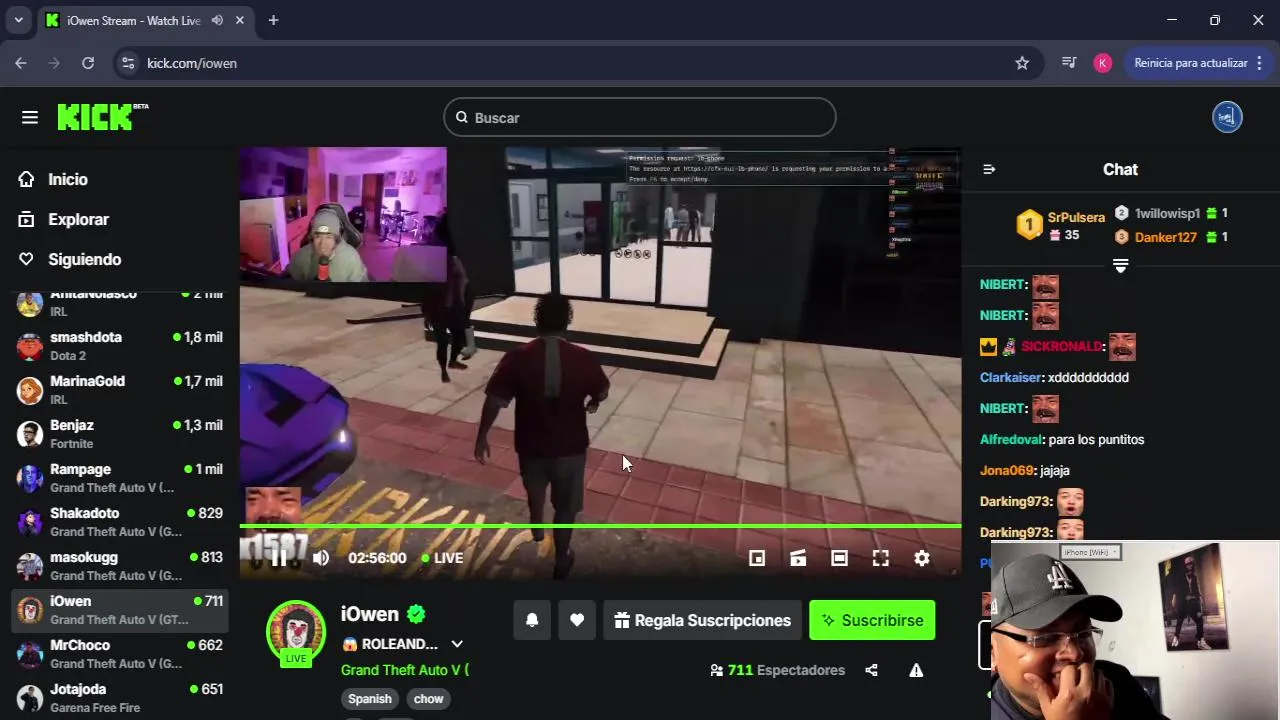Screen dimensions: 1280x720
Task: Click Danker127 in leaderboard
Action: coord(1165,237)
